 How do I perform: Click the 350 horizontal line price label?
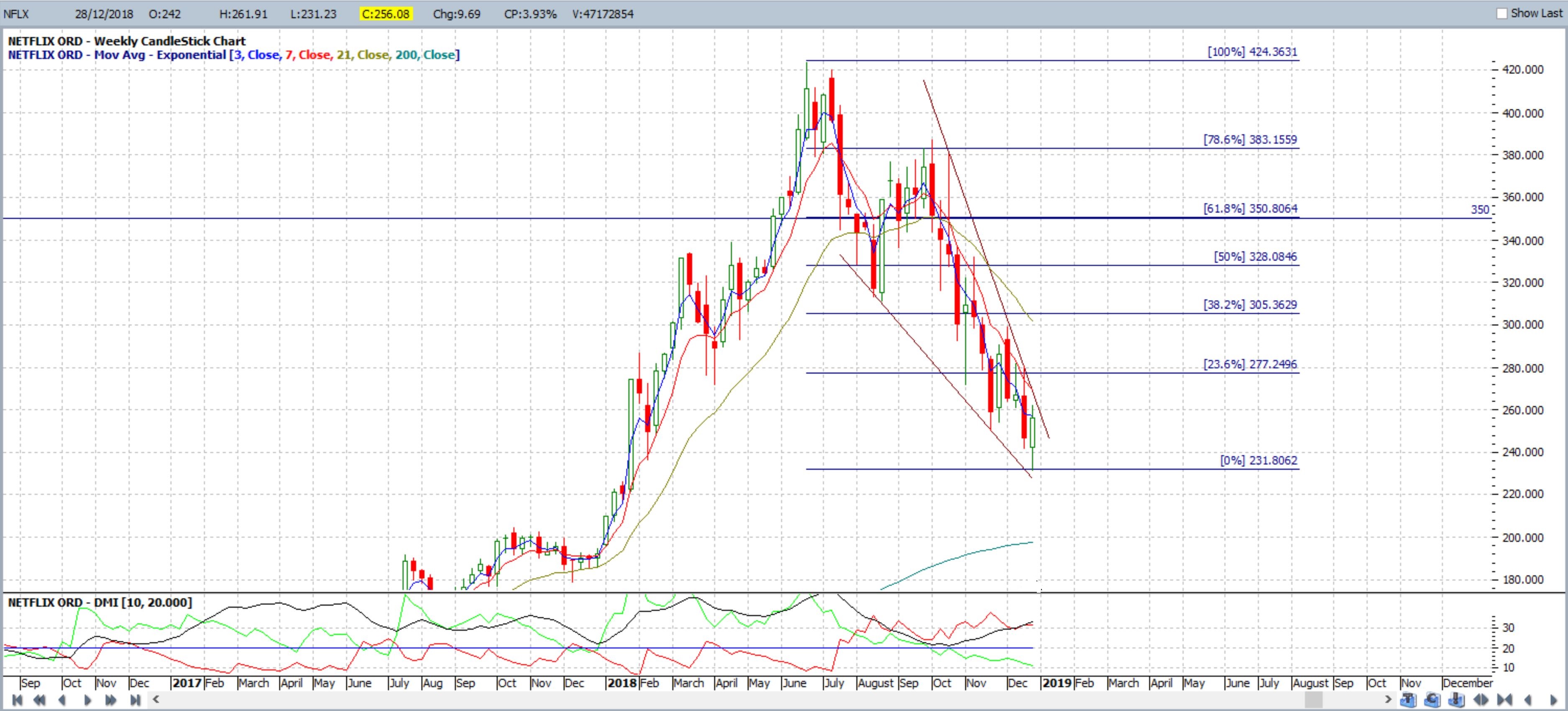(x=1480, y=210)
